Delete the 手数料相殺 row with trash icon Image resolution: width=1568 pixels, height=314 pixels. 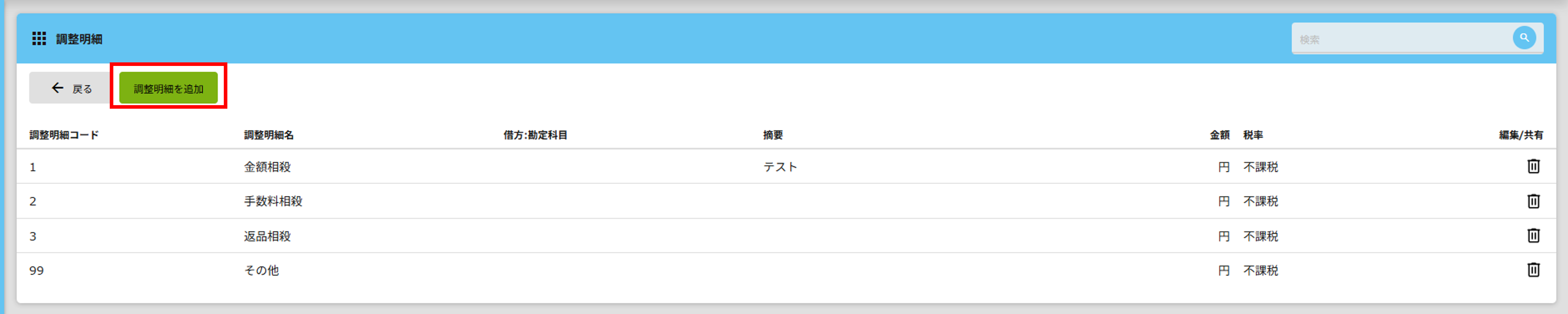coord(1533,201)
